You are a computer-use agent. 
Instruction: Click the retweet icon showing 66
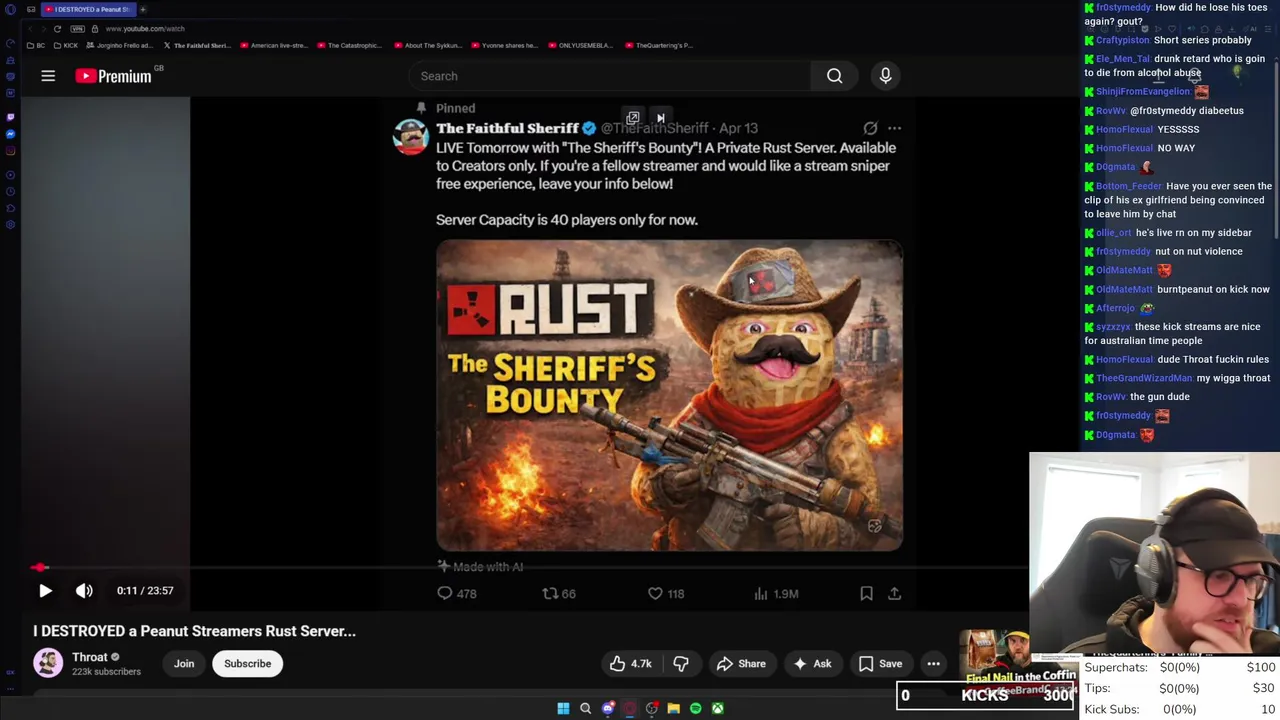[550, 593]
